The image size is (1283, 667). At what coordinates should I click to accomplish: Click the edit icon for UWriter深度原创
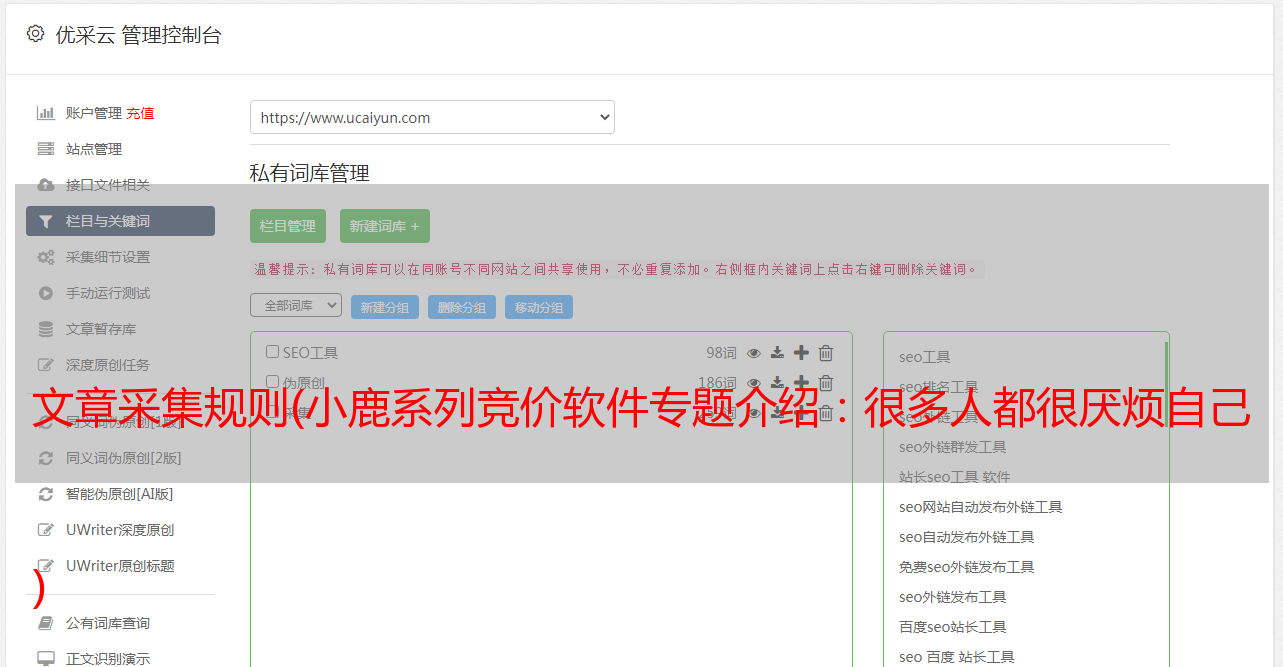pos(45,530)
